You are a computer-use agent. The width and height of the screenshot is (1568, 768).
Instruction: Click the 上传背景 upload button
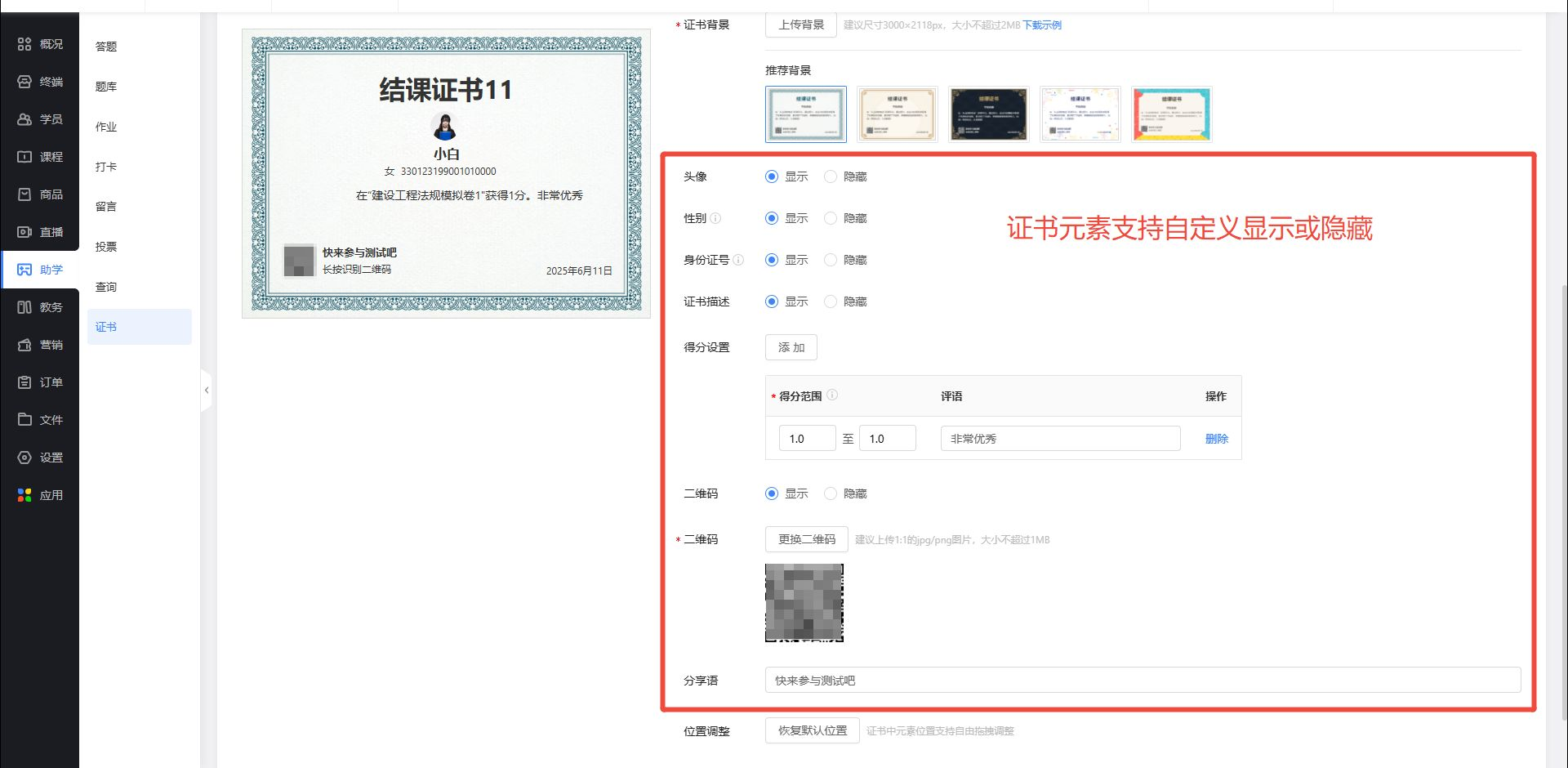800,25
